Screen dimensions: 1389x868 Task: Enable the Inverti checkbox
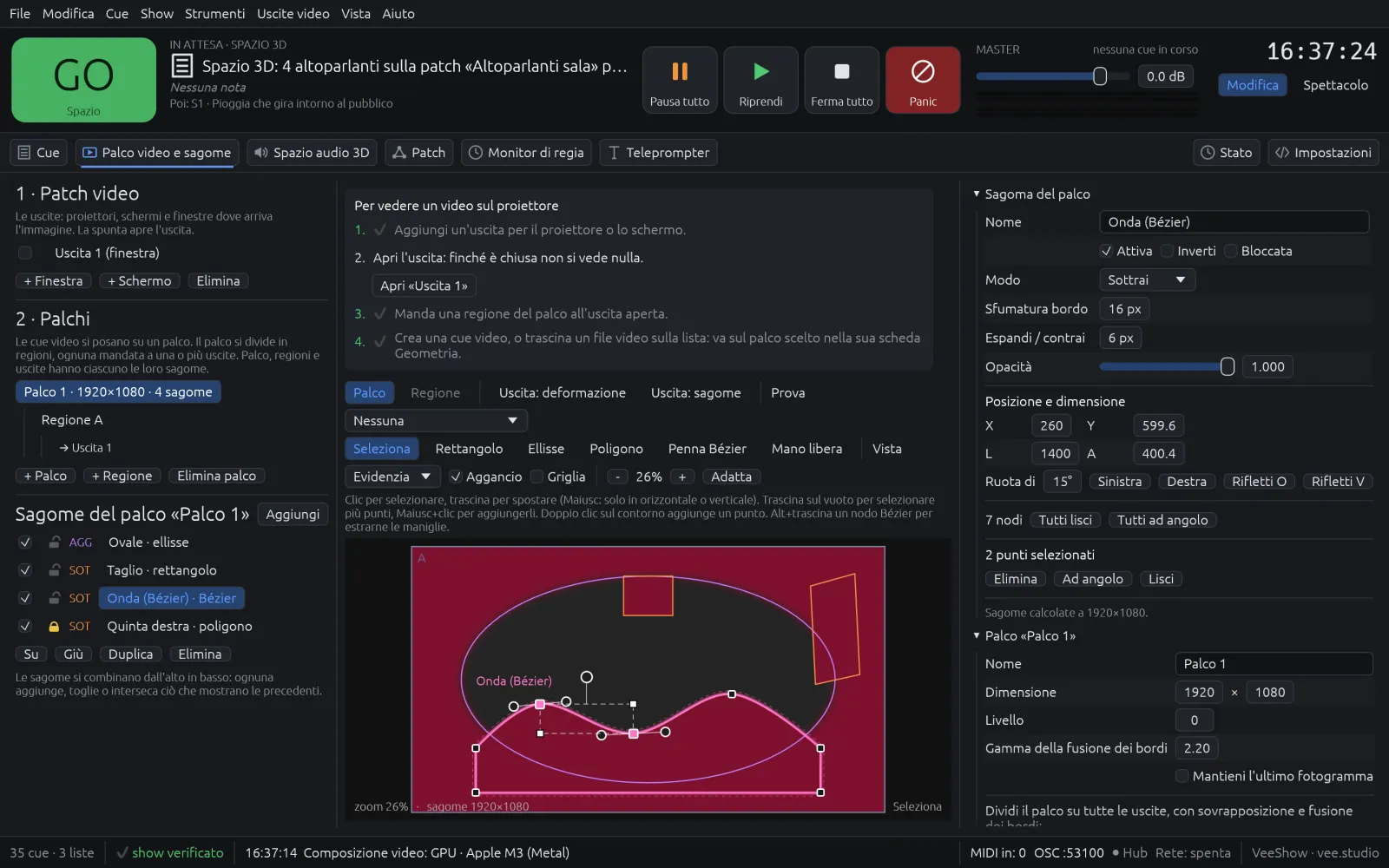coord(1168,251)
